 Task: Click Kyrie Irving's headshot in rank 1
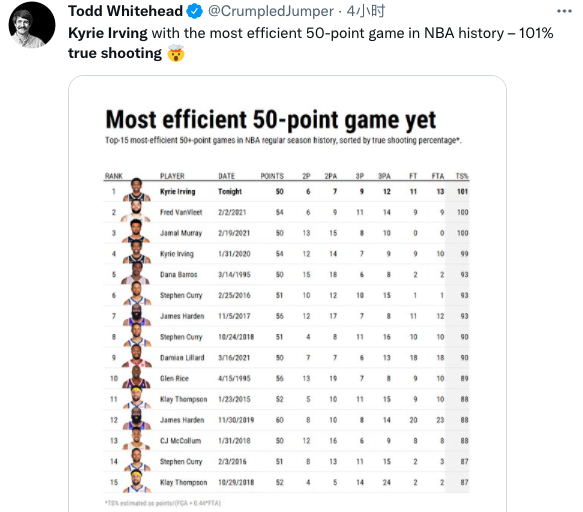click(x=136, y=190)
